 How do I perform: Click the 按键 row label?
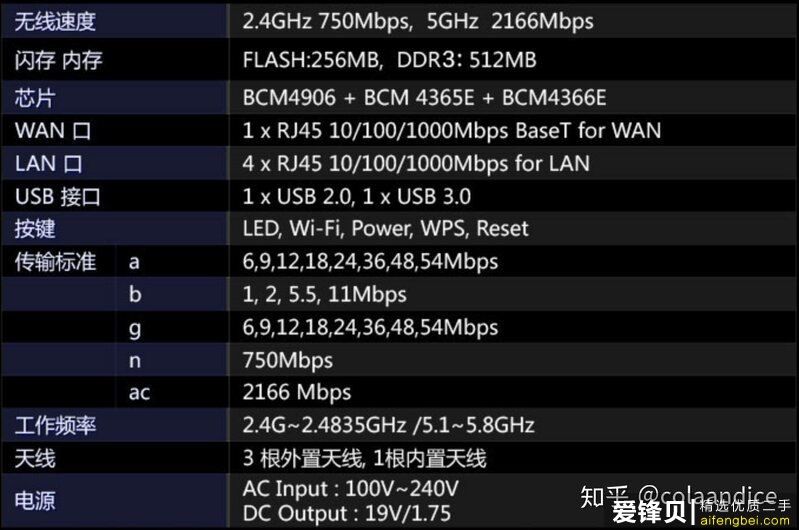point(35,229)
